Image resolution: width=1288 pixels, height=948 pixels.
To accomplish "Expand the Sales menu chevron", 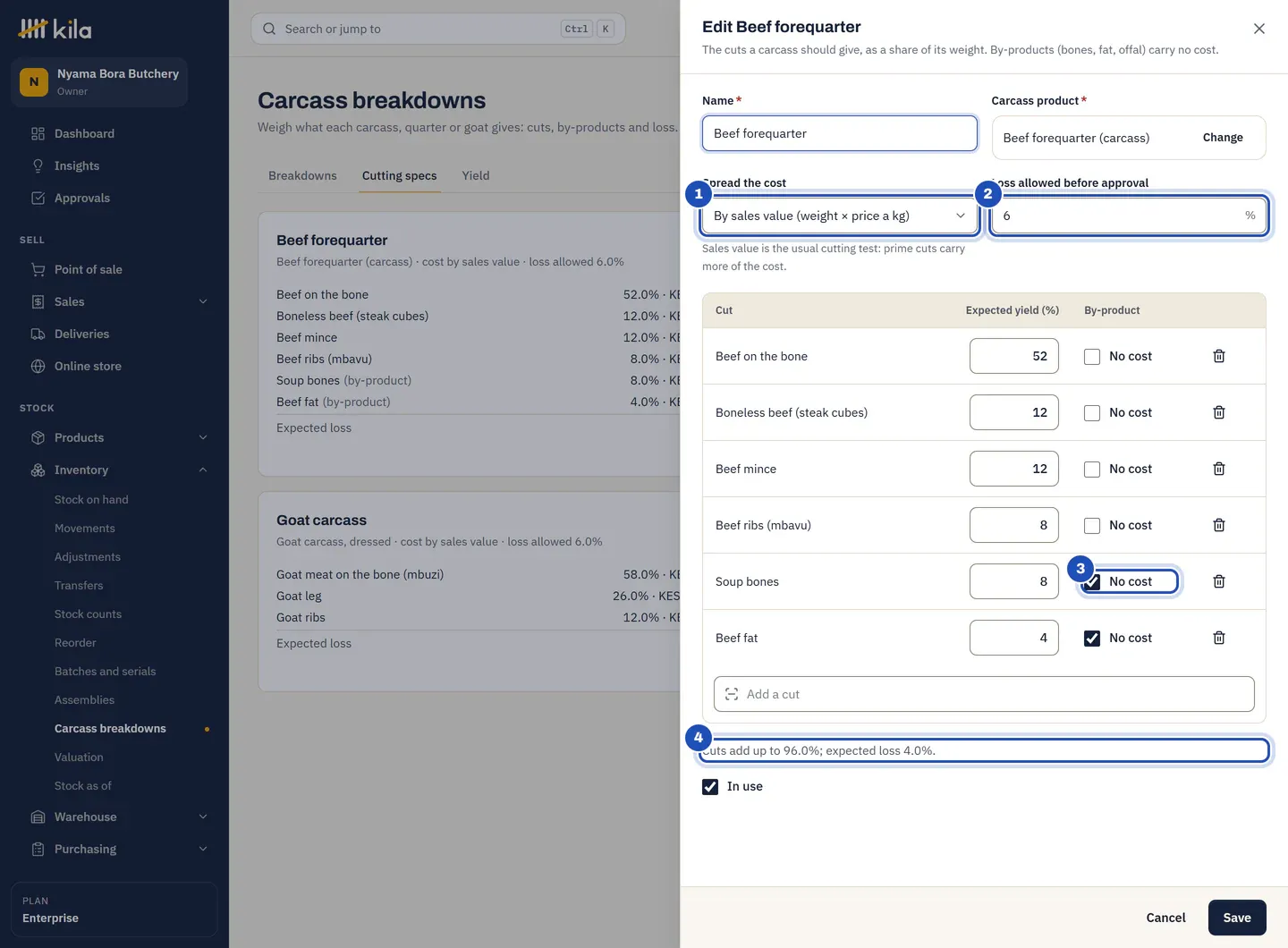I will (x=203, y=301).
